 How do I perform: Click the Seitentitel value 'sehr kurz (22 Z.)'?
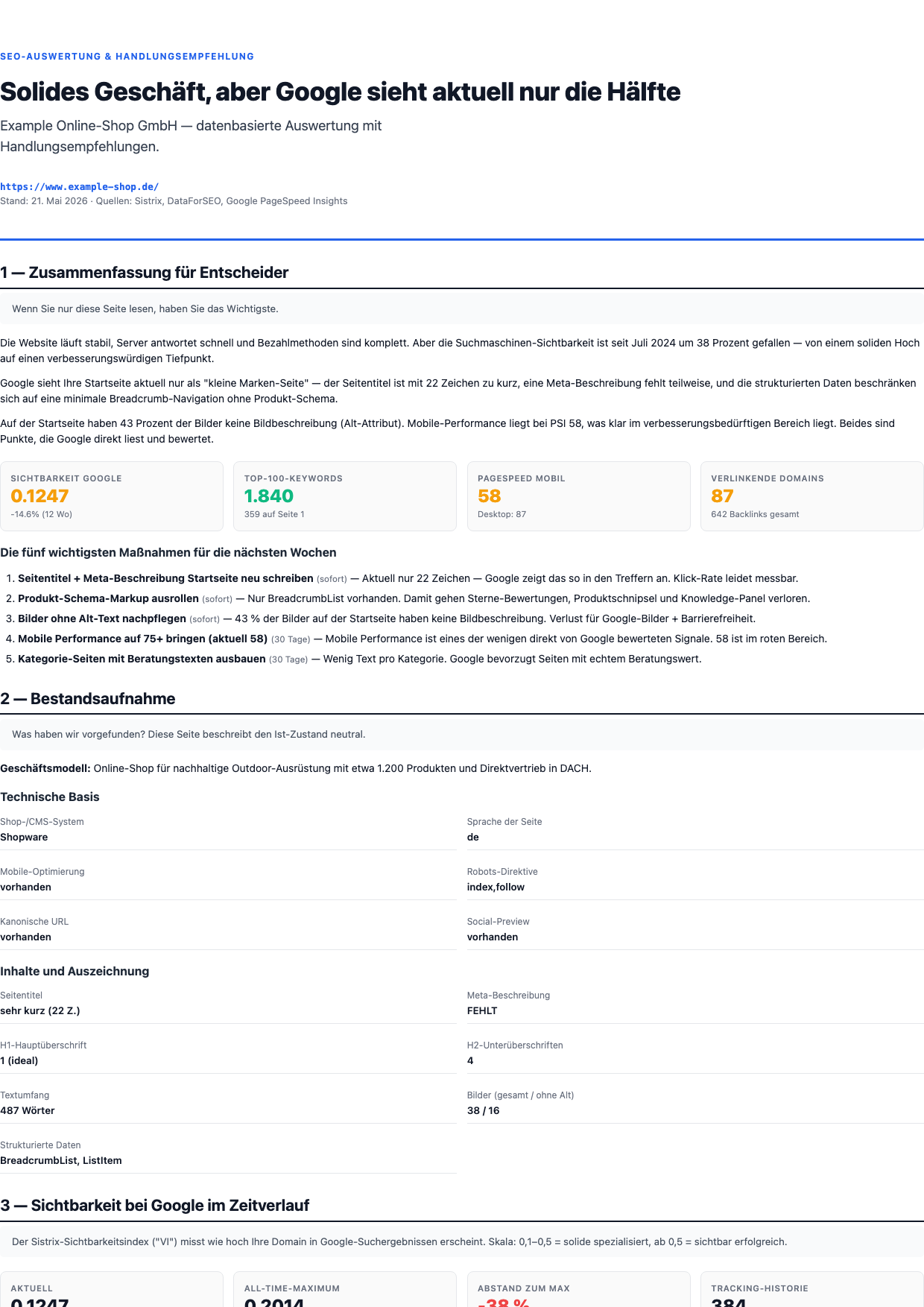pyautogui.click(x=40, y=1011)
